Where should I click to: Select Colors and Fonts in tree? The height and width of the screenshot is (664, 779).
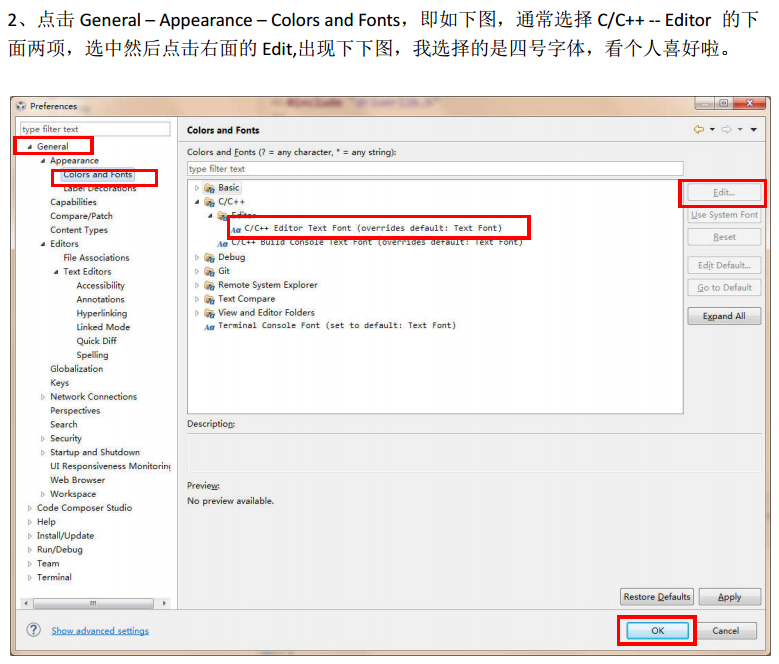pos(98,175)
